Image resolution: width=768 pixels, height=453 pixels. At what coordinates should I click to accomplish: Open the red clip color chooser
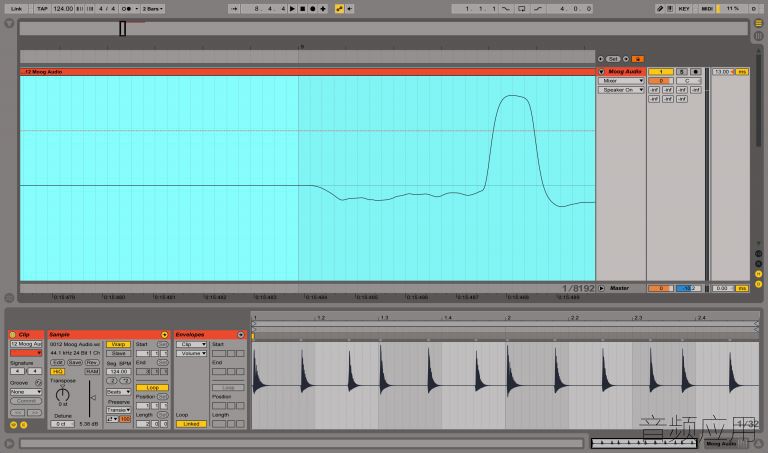click(26, 353)
